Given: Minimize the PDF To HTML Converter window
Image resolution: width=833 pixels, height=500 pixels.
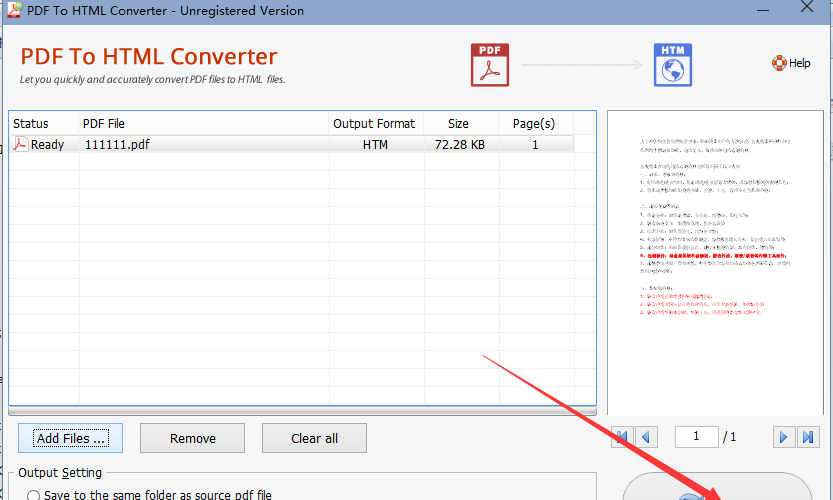Looking at the screenshot, I should [x=763, y=10].
